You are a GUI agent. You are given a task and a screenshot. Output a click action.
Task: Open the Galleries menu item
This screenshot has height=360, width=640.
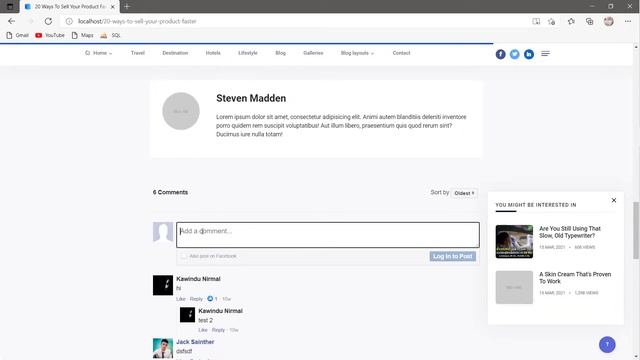tap(313, 53)
